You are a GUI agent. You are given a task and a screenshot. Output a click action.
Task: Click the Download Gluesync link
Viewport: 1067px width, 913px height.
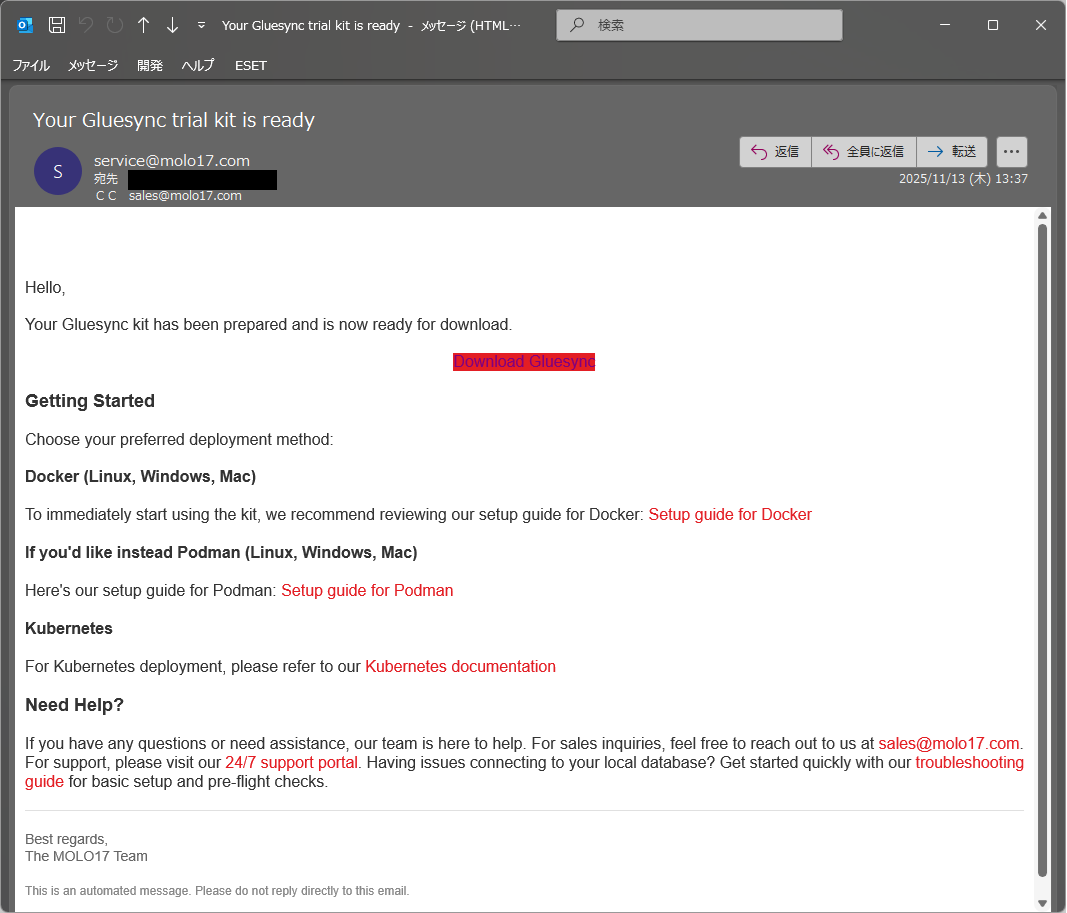coord(524,362)
